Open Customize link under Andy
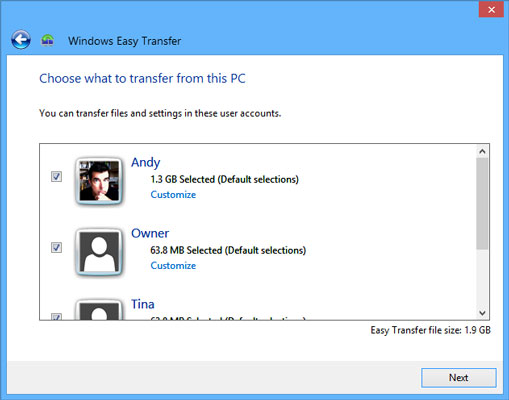509x400 pixels. 173,195
